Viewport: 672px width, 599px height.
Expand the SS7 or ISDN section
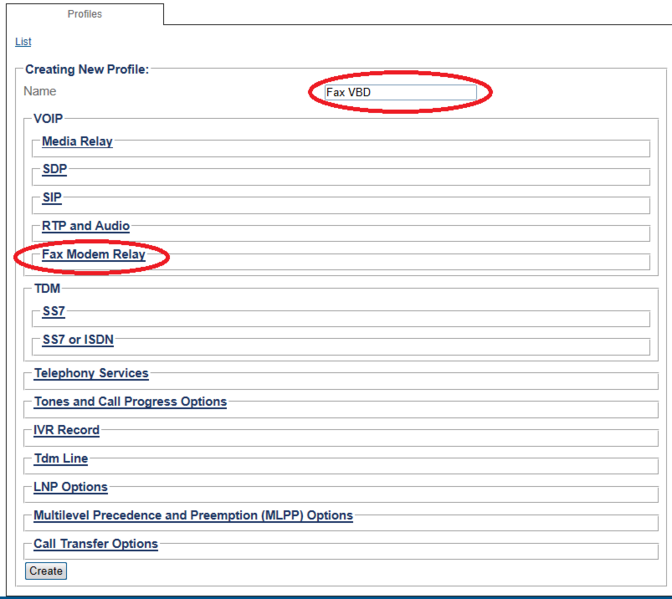(x=77, y=340)
